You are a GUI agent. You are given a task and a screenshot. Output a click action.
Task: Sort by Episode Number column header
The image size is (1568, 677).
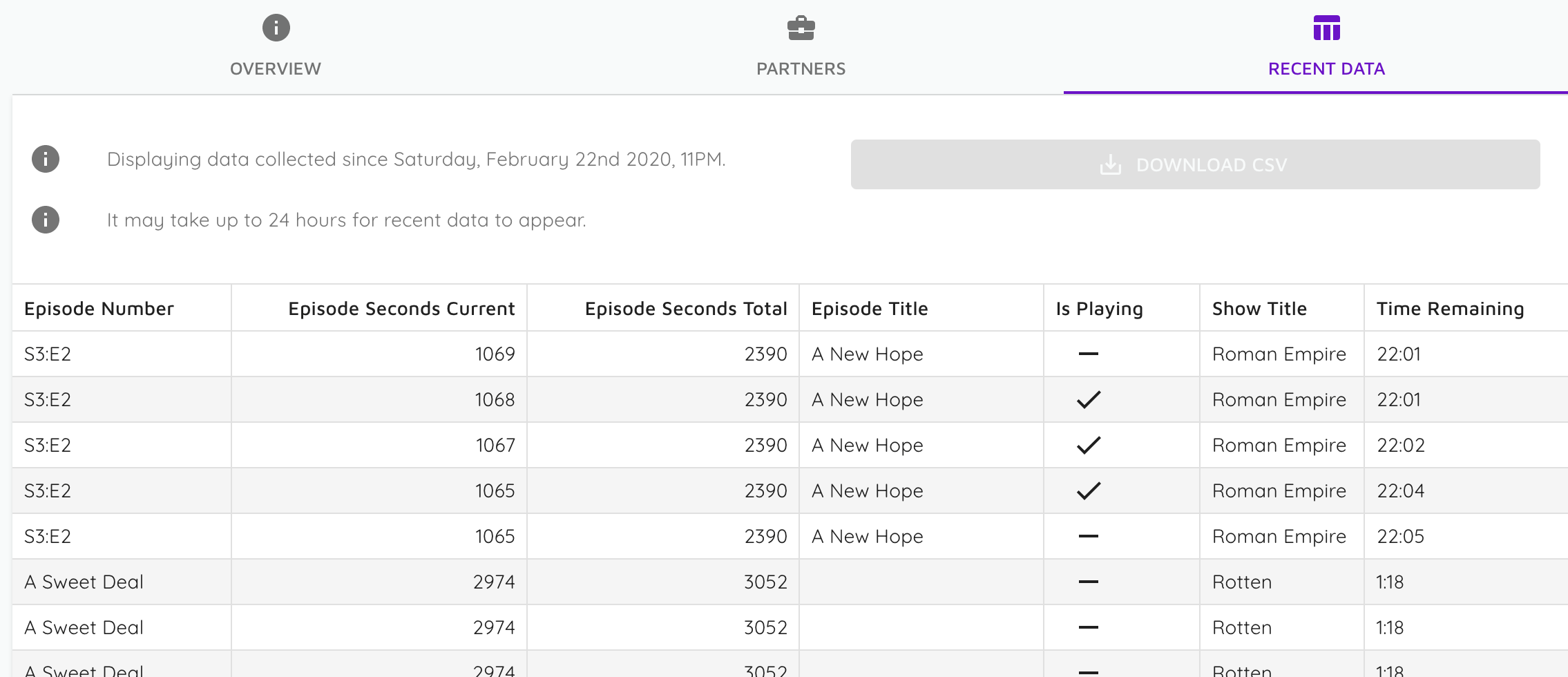(x=99, y=308)
